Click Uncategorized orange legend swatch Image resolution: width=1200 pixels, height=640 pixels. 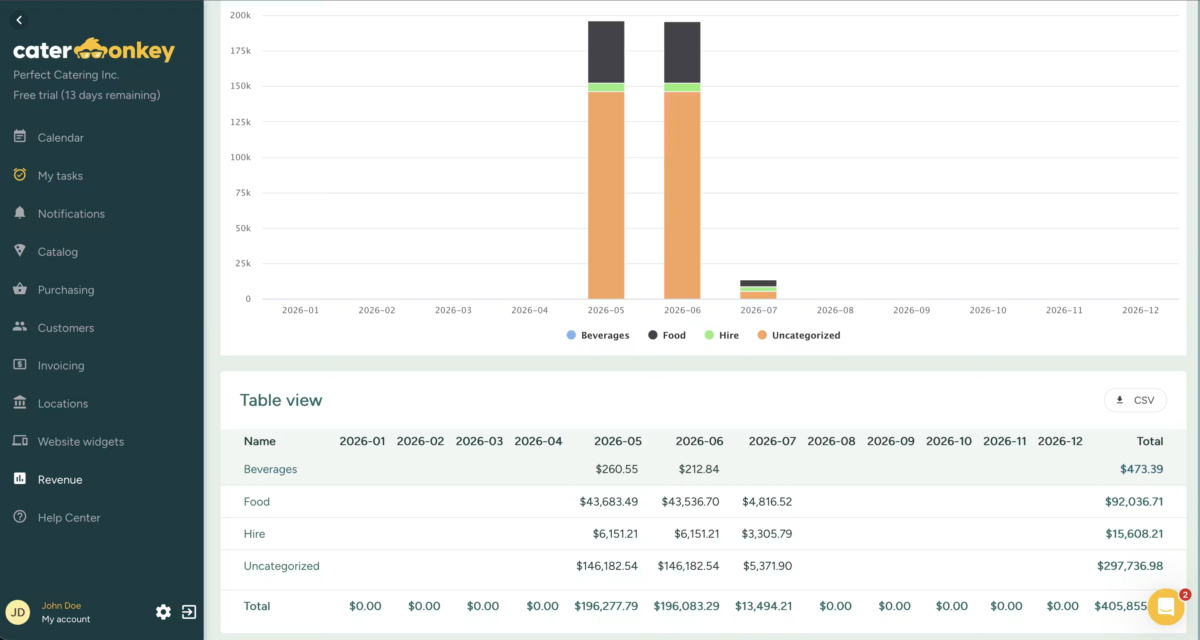pyautogui.click(x=763, y=335)
